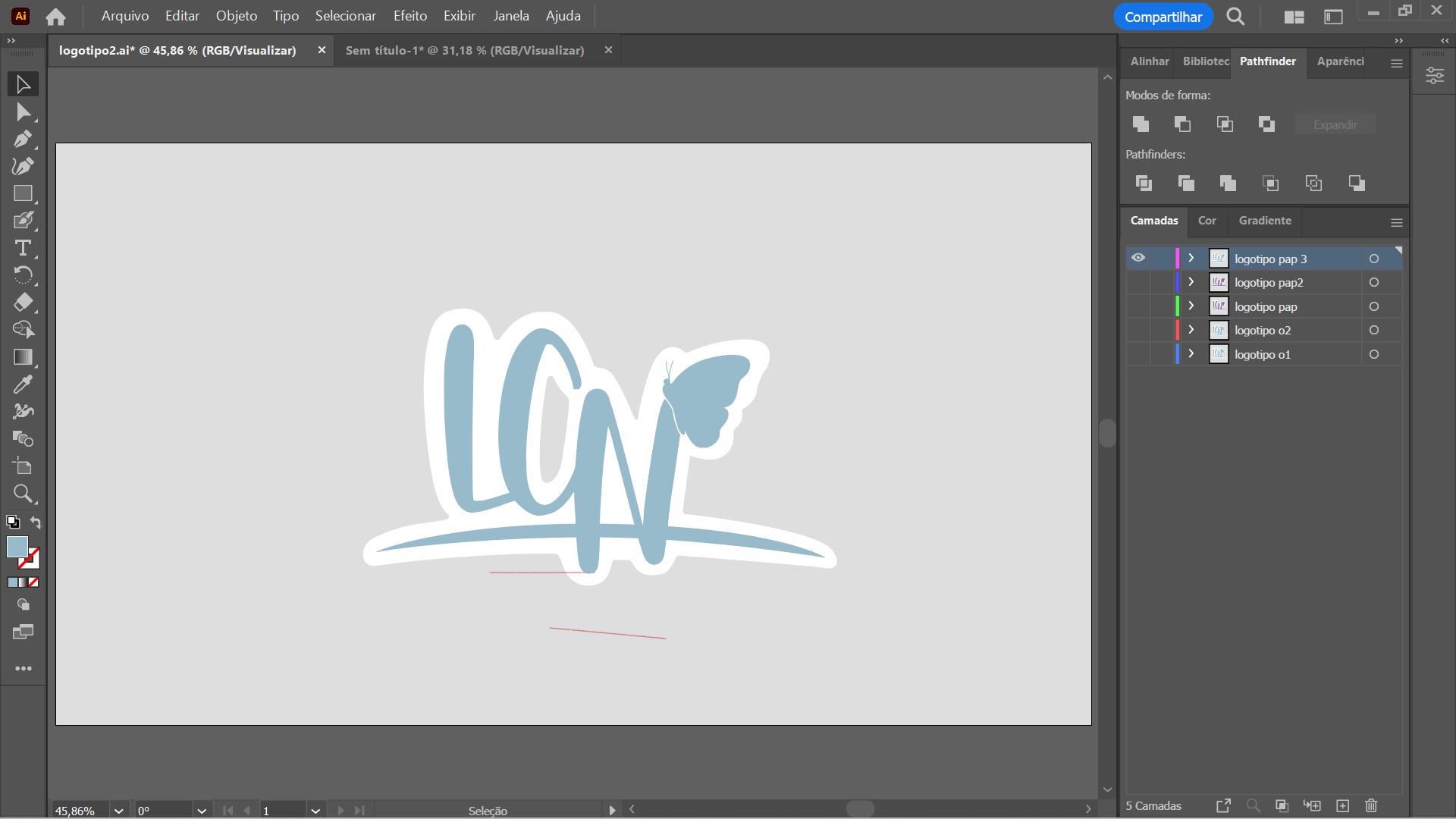Viewport: 1456px width, 819px height.
Task: Open the zoom level dropdown
Action: point(118,811)
